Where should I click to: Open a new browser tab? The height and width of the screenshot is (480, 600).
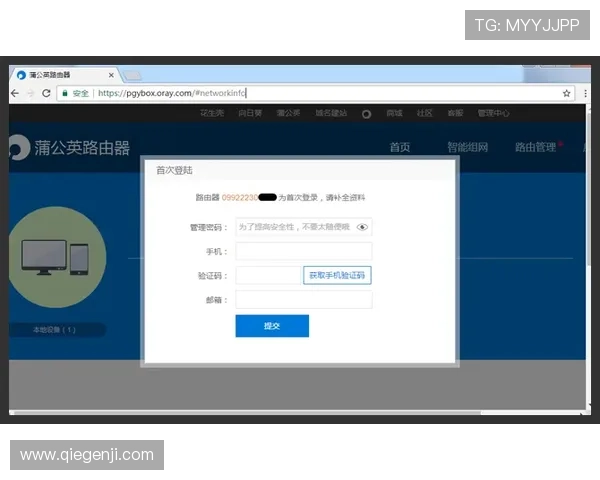point(133,75)
